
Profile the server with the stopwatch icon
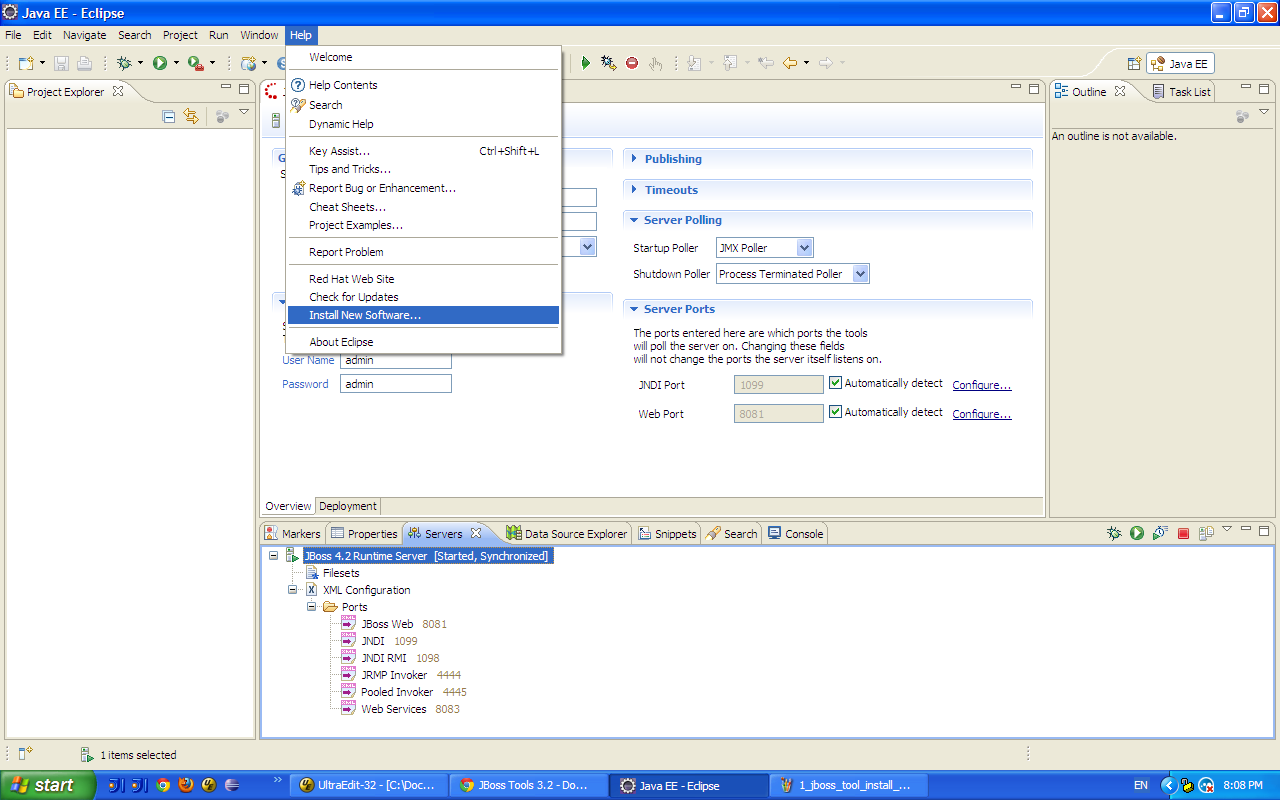pyautogui.click(x=1160, y=533)
